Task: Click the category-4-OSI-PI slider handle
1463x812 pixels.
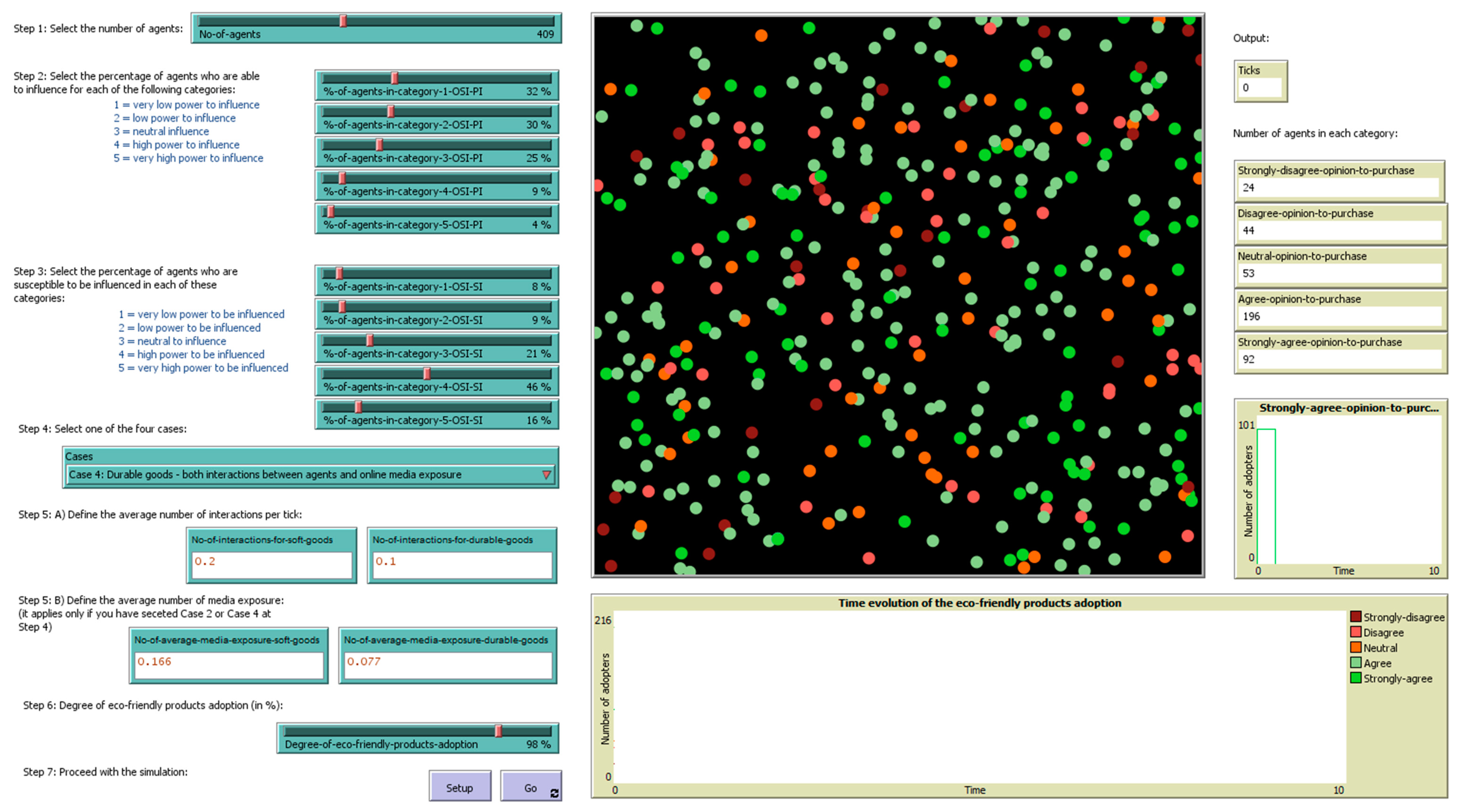Action: [x=342, y=178]
